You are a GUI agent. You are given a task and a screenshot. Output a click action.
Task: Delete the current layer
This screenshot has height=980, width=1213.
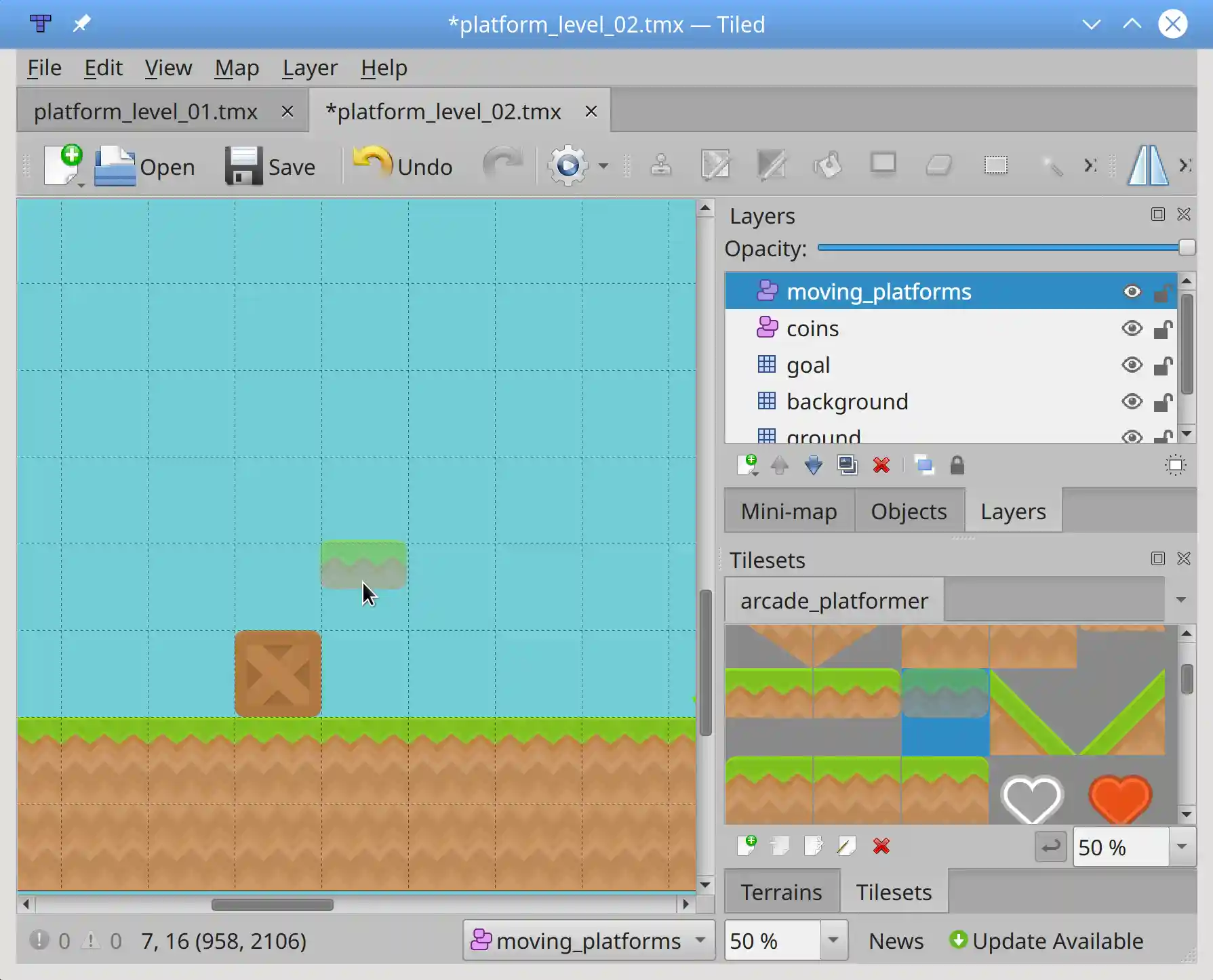pos(881,466)
